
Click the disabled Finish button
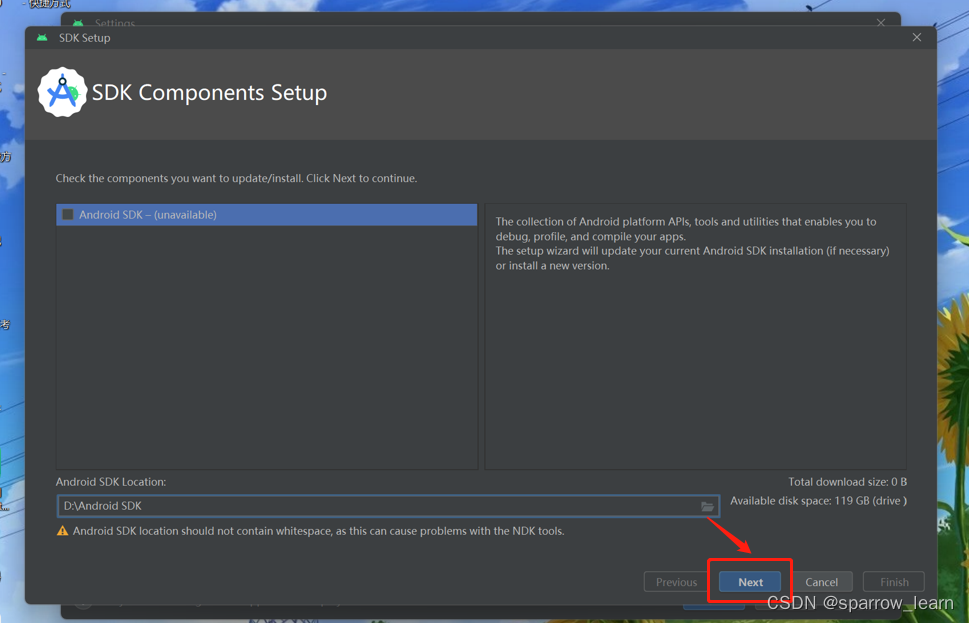[x=894, y=582]
